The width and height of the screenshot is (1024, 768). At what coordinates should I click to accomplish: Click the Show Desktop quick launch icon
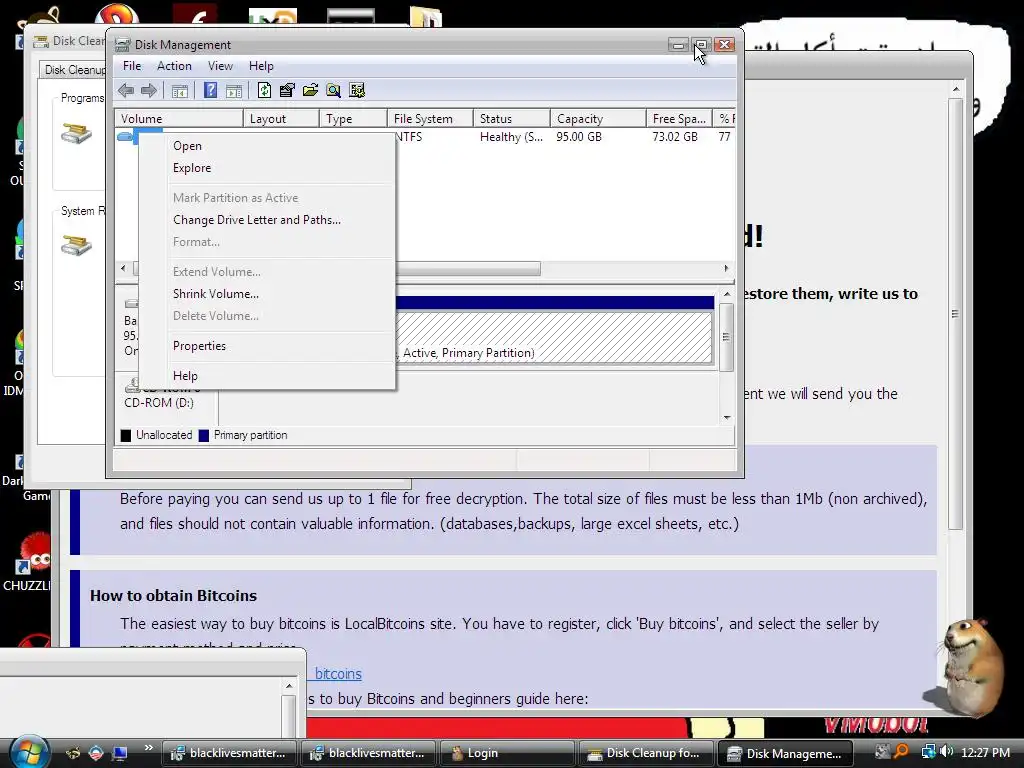[x=120, y=753]
